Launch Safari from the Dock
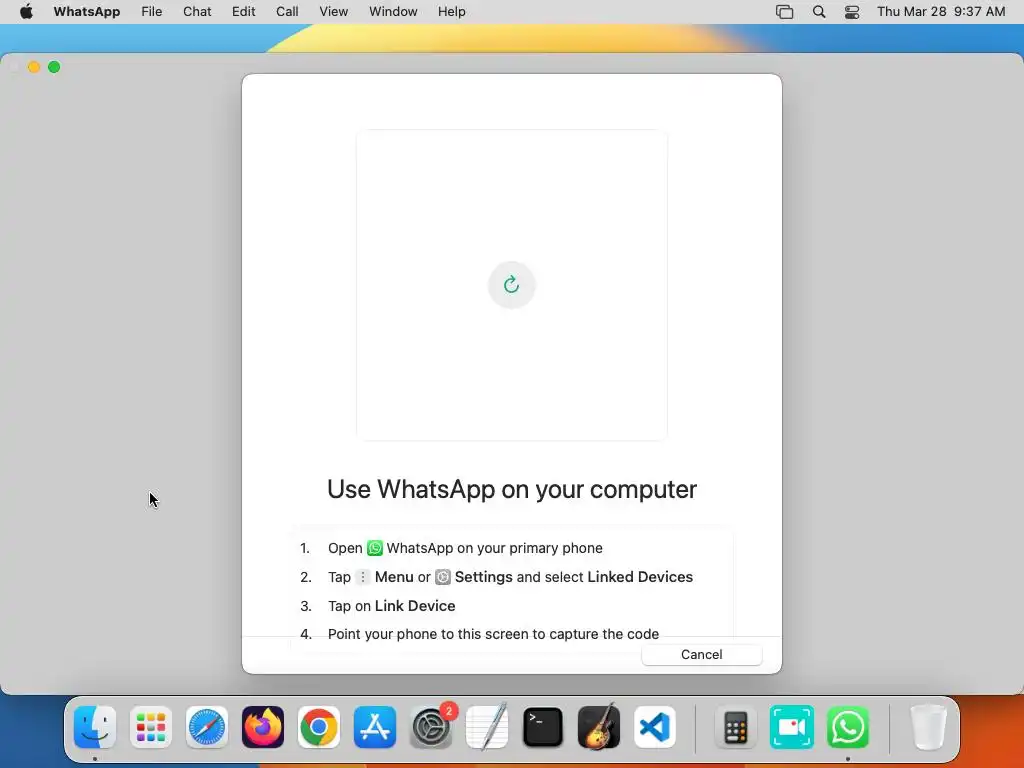The width and height of the screenshot is (1024, 768). (207, 727)
